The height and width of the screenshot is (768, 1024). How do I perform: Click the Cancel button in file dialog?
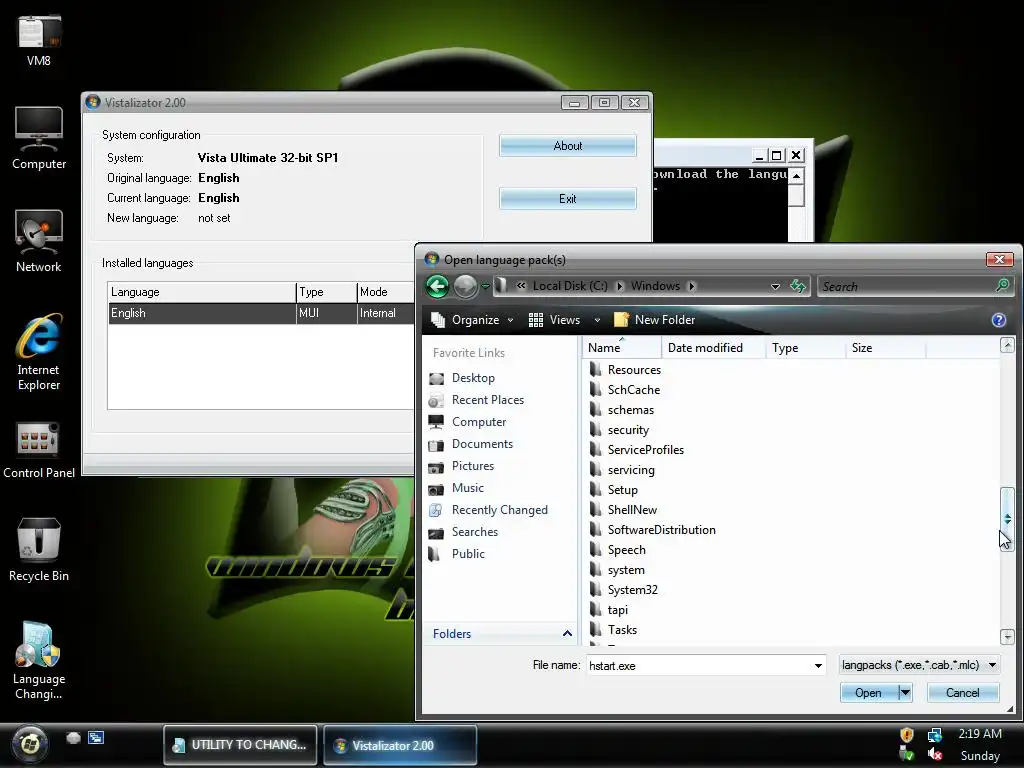[x=963, y=692]
